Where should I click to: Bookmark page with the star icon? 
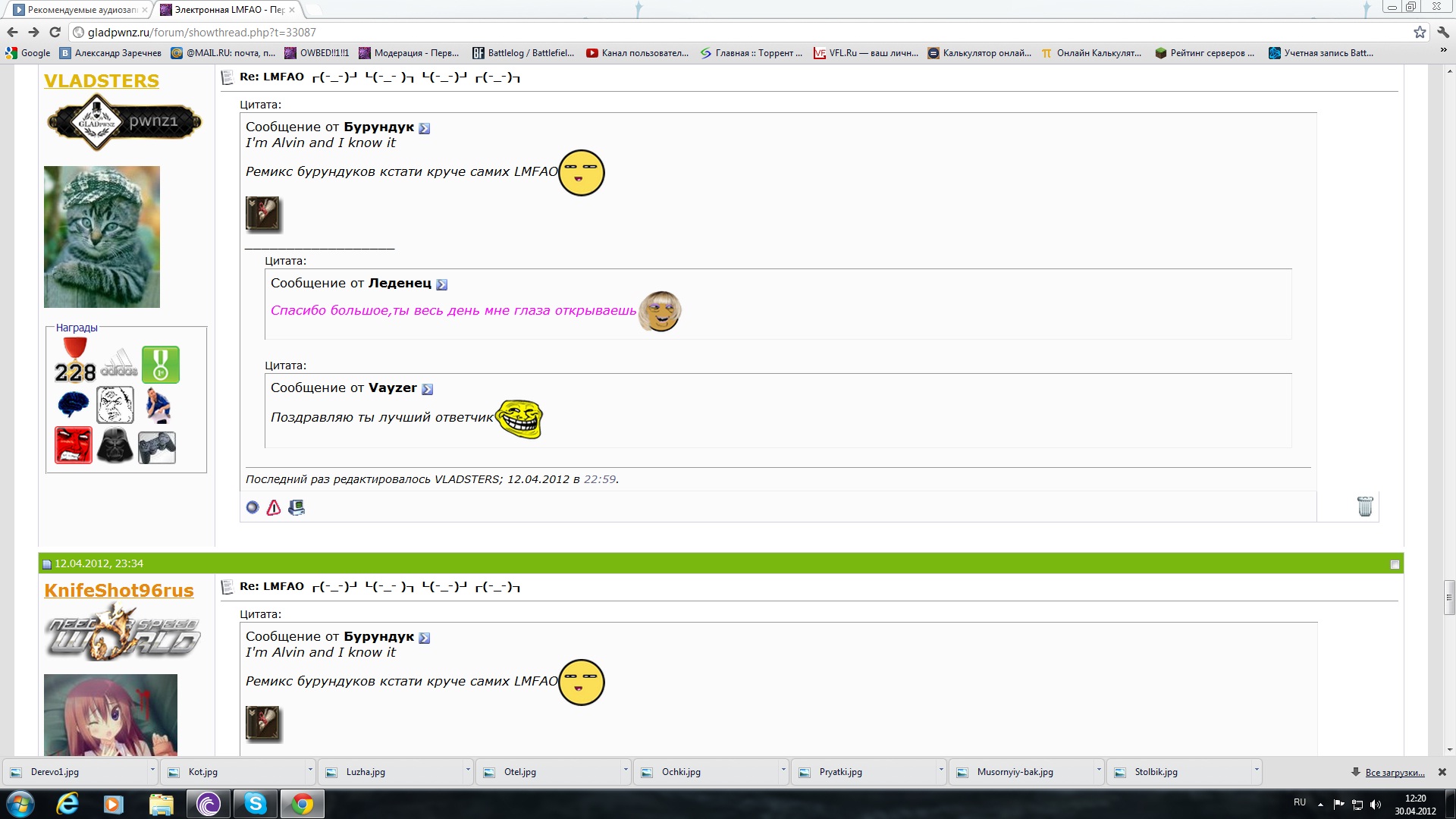[x=1420, y=32]
